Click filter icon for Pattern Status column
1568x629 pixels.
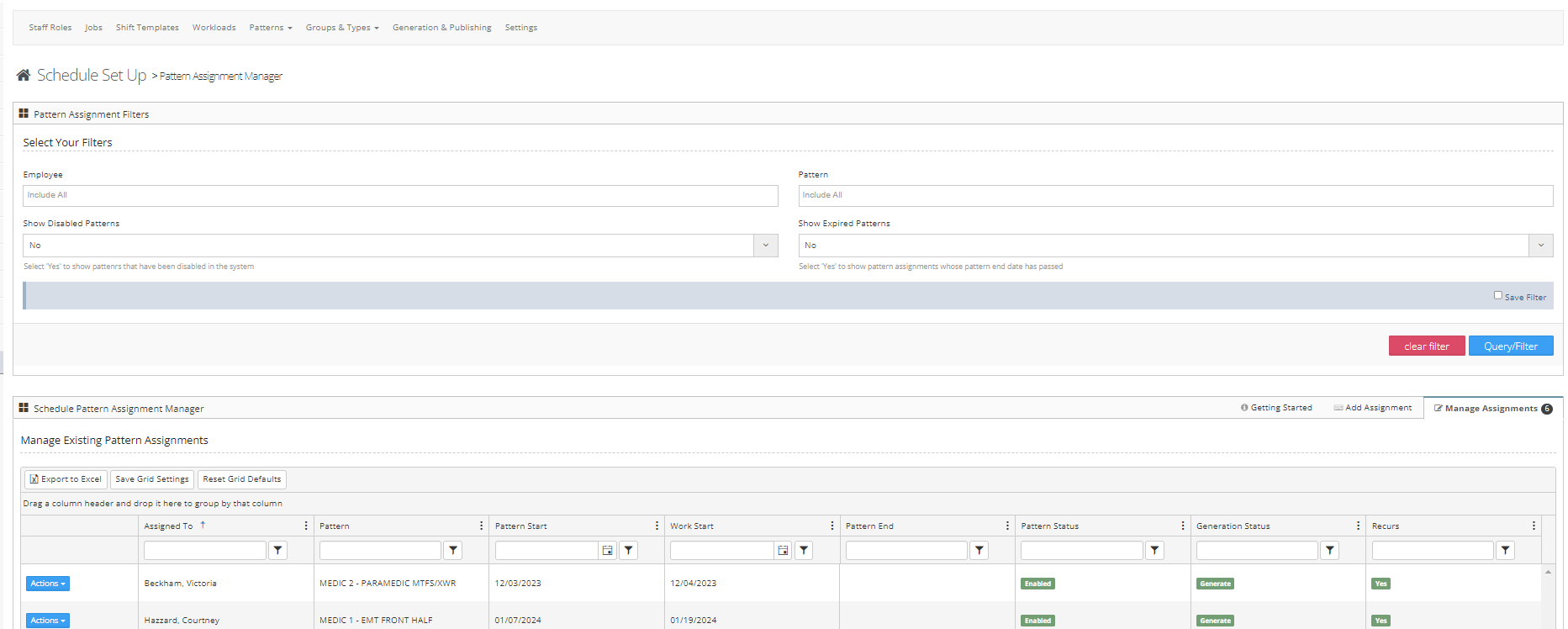tap(1154, 550)
